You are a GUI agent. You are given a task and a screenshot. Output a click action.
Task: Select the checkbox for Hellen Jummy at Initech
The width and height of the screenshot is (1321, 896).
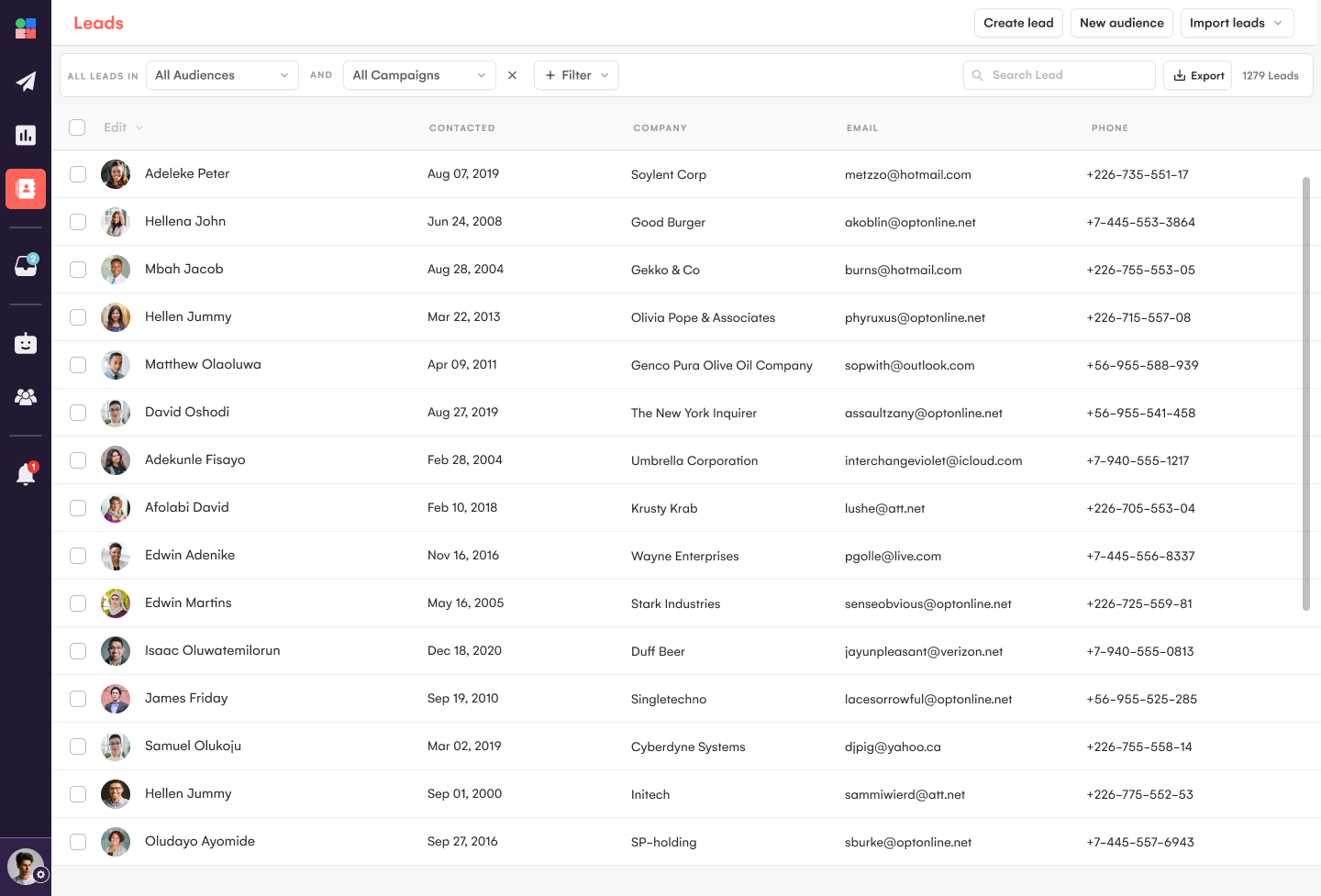78,793
